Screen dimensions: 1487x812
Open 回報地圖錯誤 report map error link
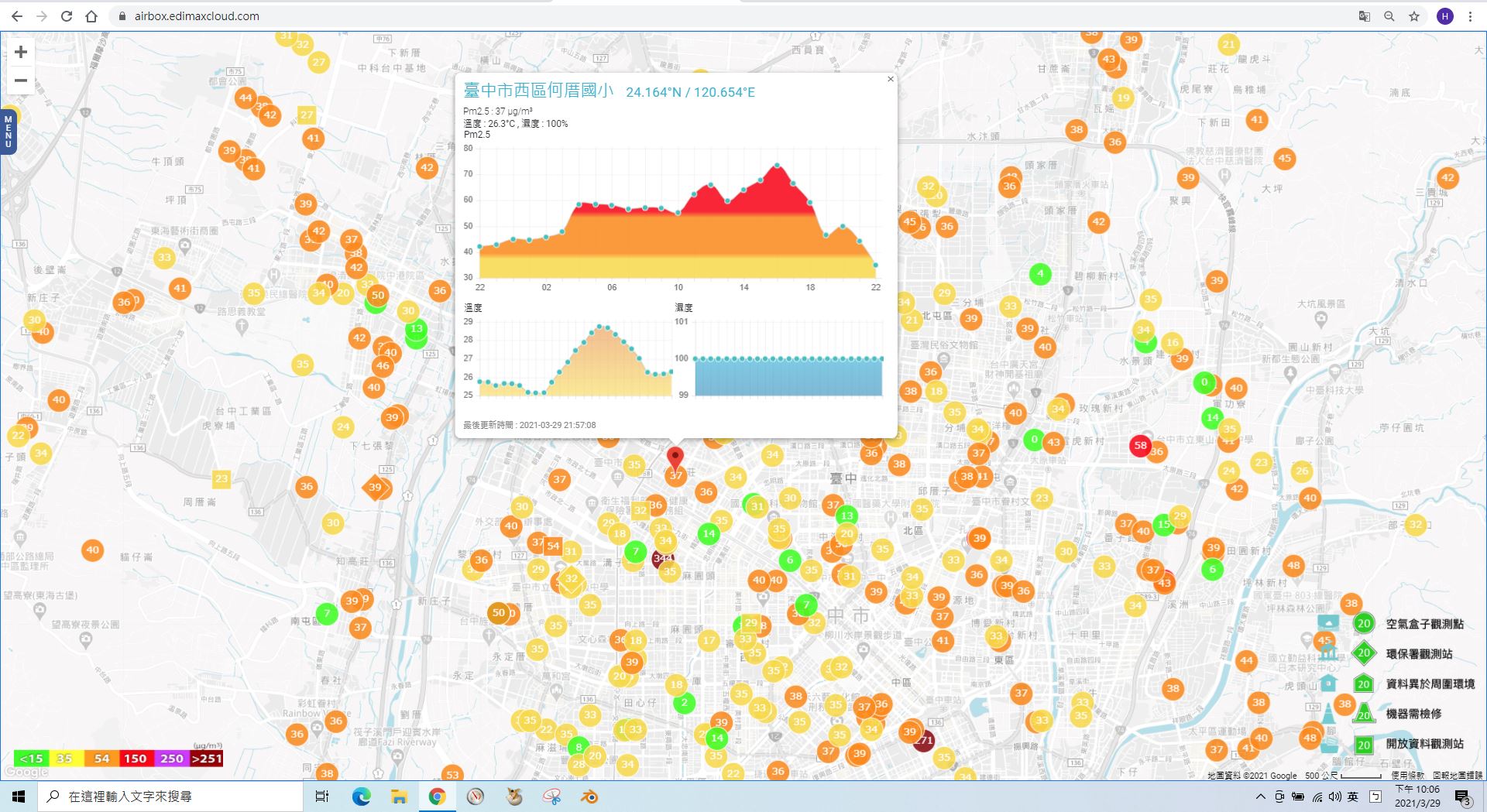[1458, 775]
